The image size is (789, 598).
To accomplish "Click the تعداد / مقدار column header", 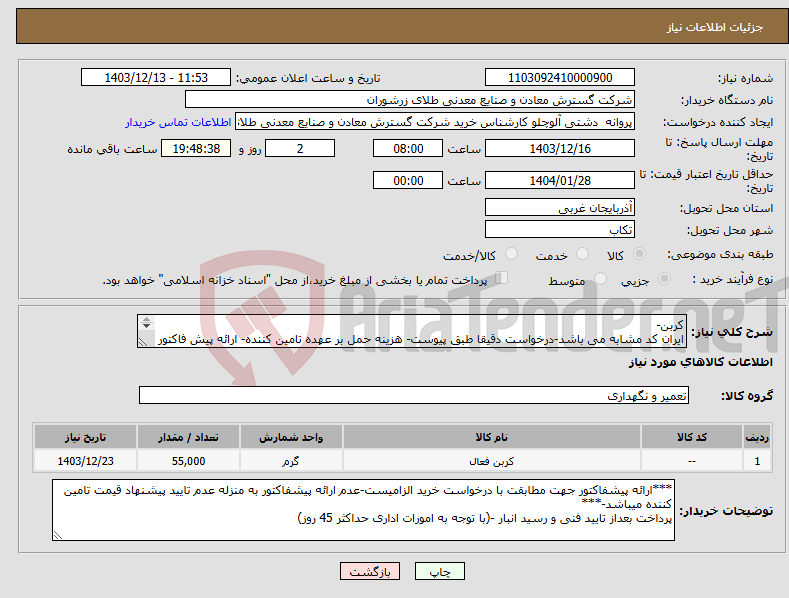I will (188, 437).
